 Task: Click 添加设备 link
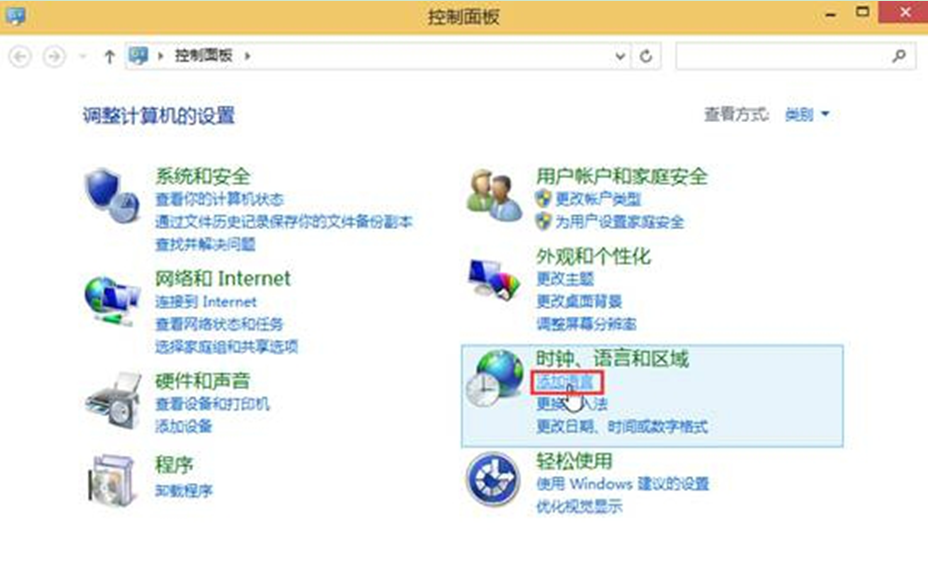click(x=183, y=426)
